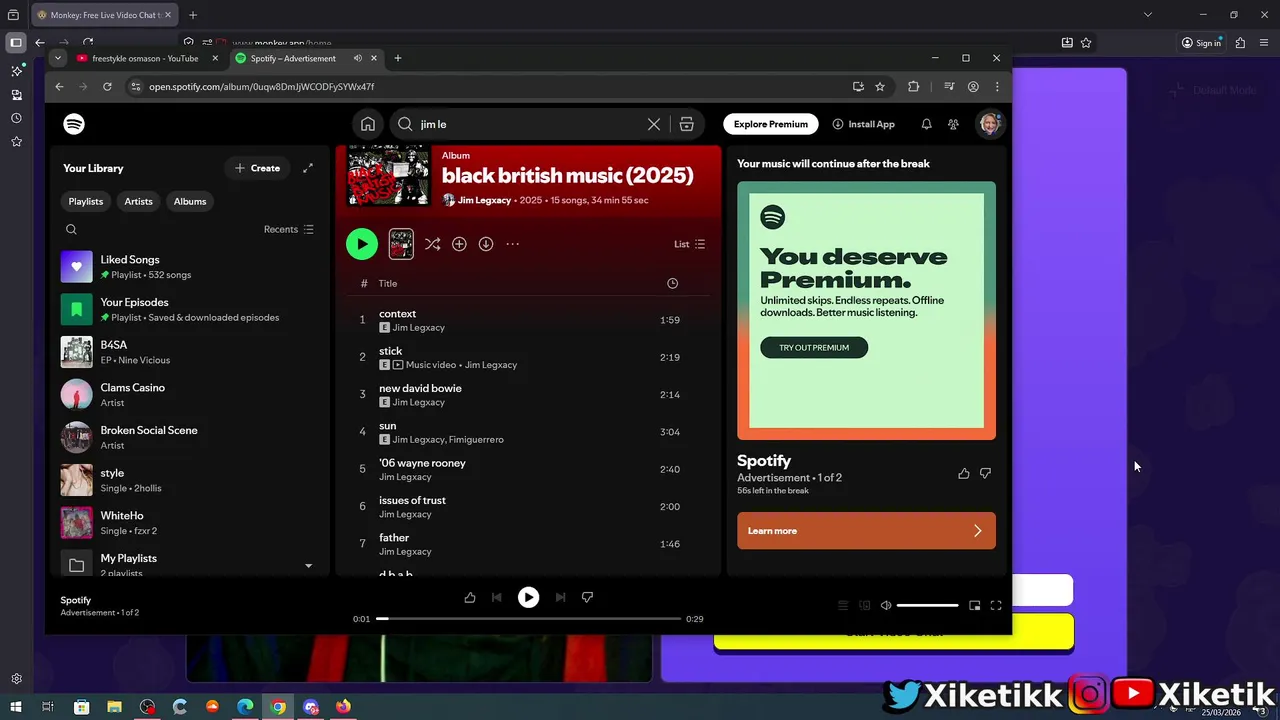1280x720 pixels.
Task: Open the Jim Legxacy artist link
Action: pos(485,200)
